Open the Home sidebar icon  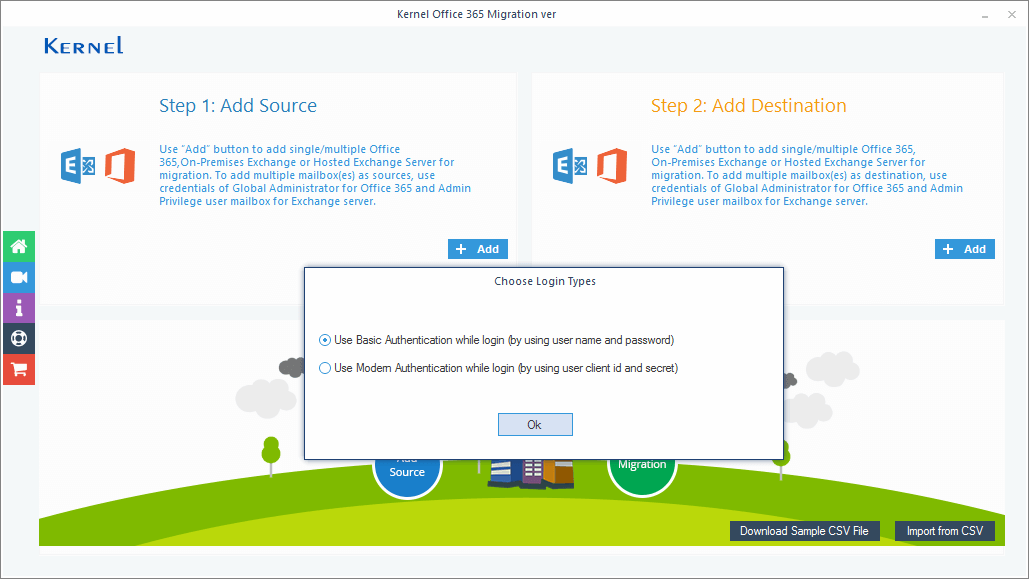pos(19,247)
